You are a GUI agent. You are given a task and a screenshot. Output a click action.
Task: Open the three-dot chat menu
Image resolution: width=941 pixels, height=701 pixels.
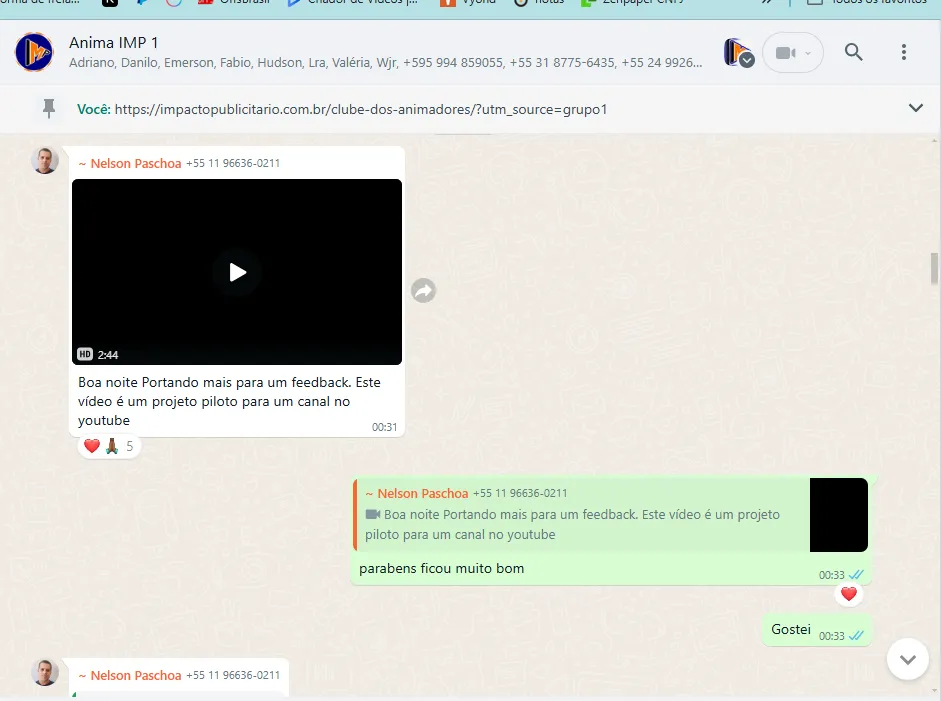[x=904, y=52]
